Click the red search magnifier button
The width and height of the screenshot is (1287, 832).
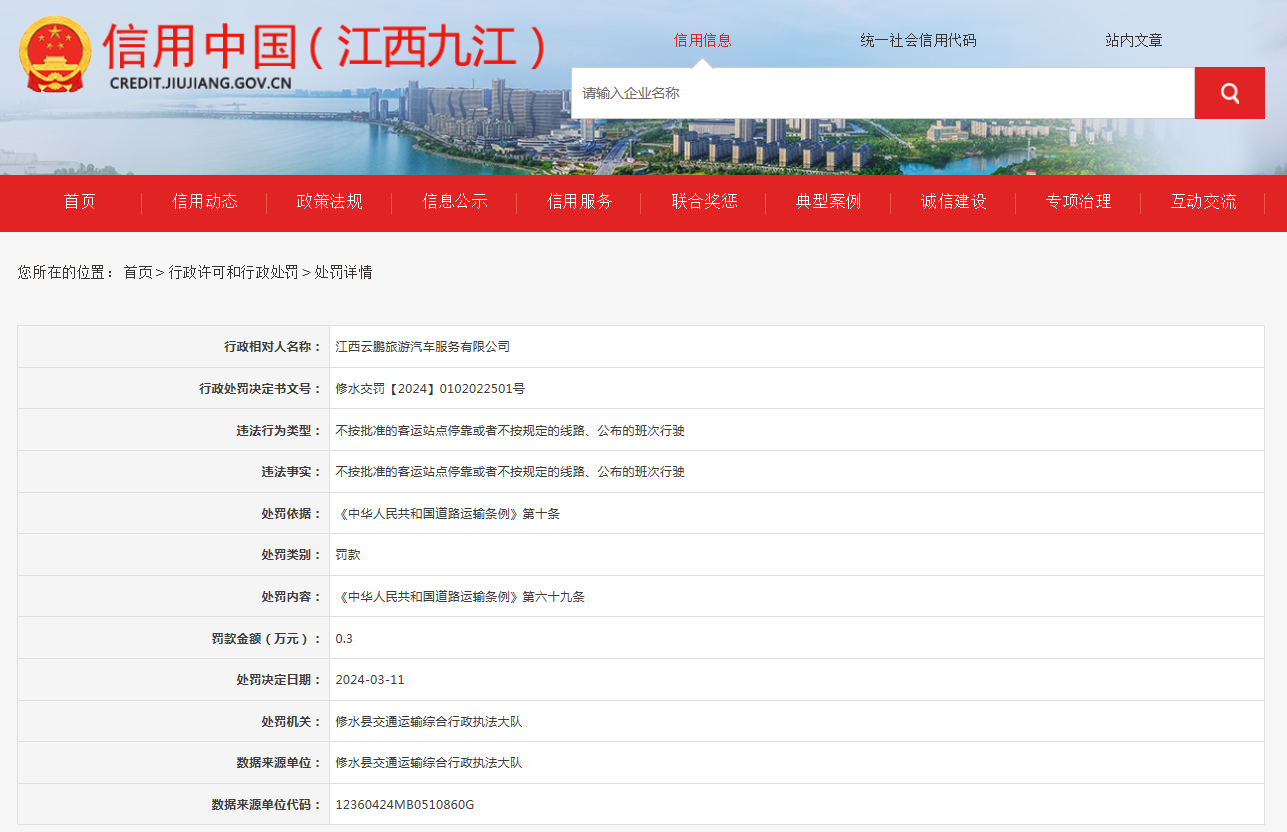tap(1229, 93)
